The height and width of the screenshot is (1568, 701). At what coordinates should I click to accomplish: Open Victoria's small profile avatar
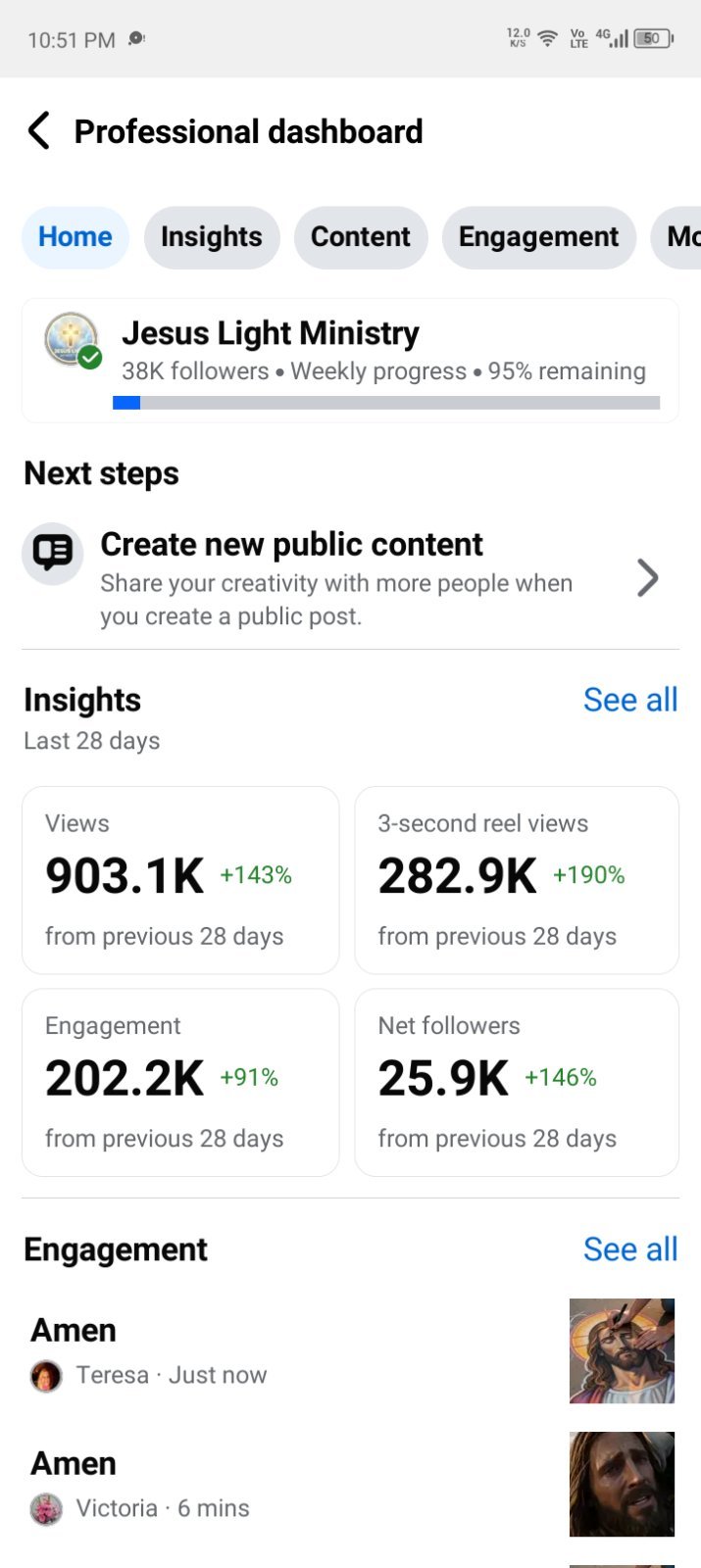[46, 1509]
